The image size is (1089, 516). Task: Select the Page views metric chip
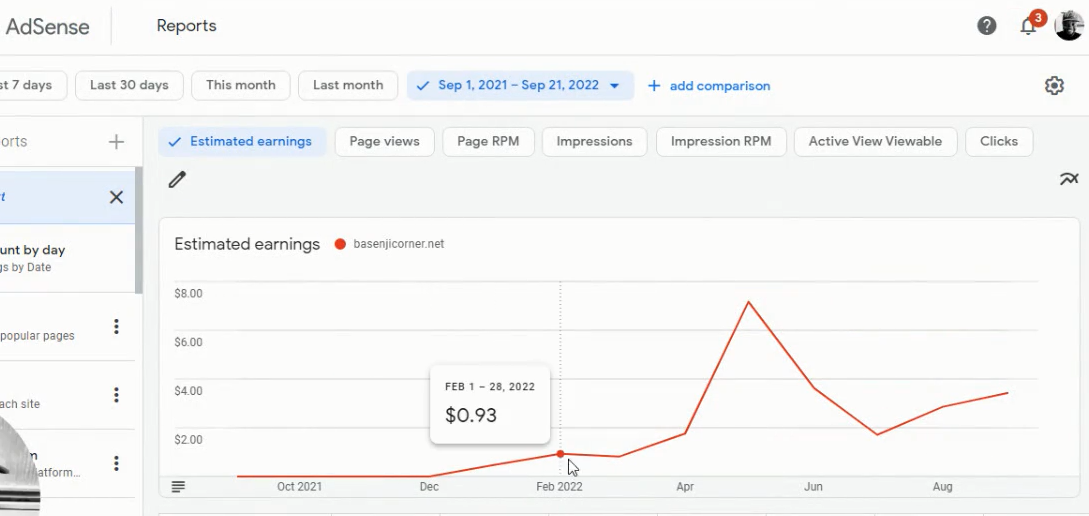coord(384,142)
